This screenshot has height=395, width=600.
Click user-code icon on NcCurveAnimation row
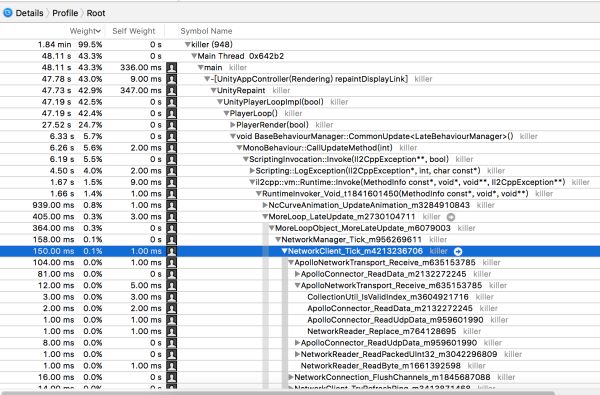(x=171, y=206)
